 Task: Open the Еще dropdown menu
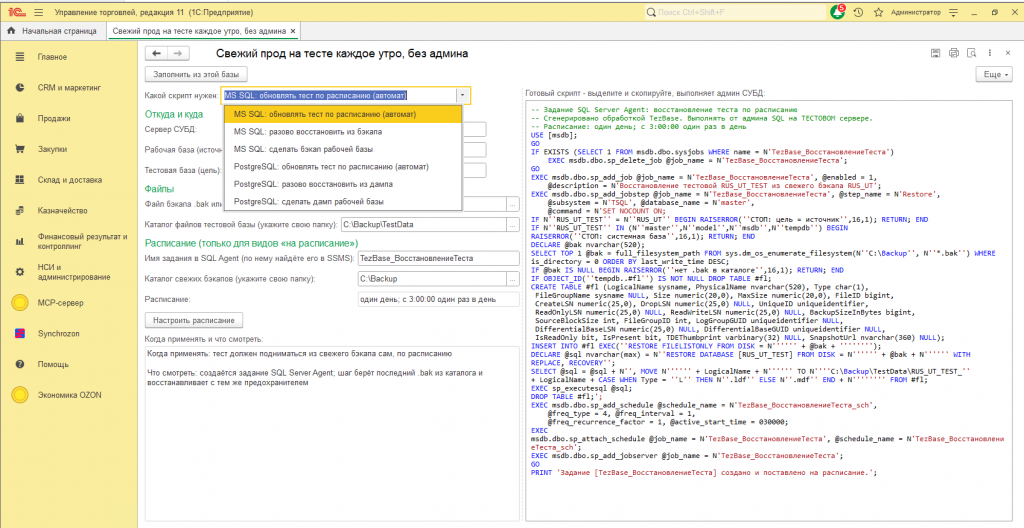click(x=993, y=74)
